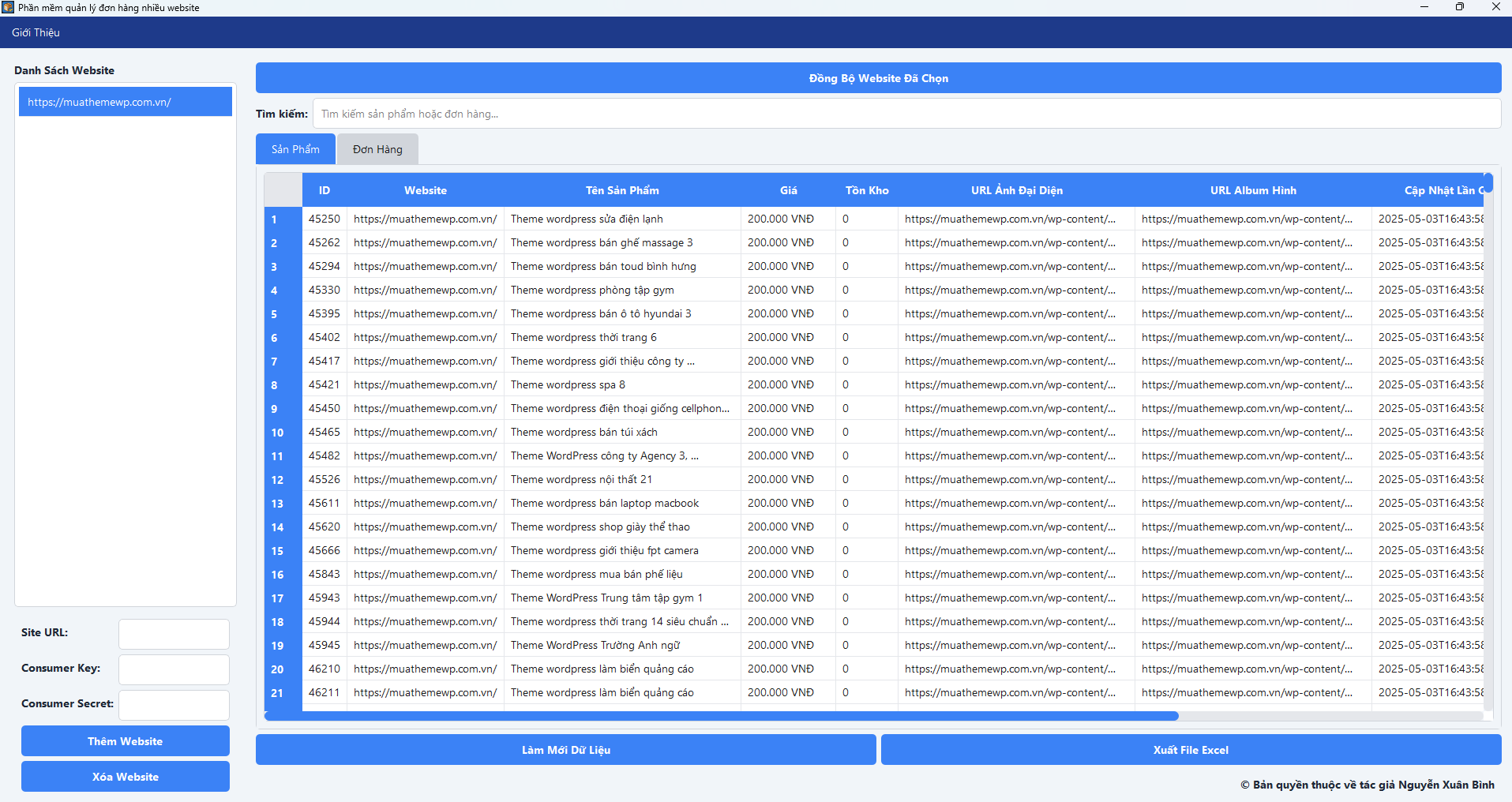
Task: Click the app icon in title bar
Action: (8, 8)
